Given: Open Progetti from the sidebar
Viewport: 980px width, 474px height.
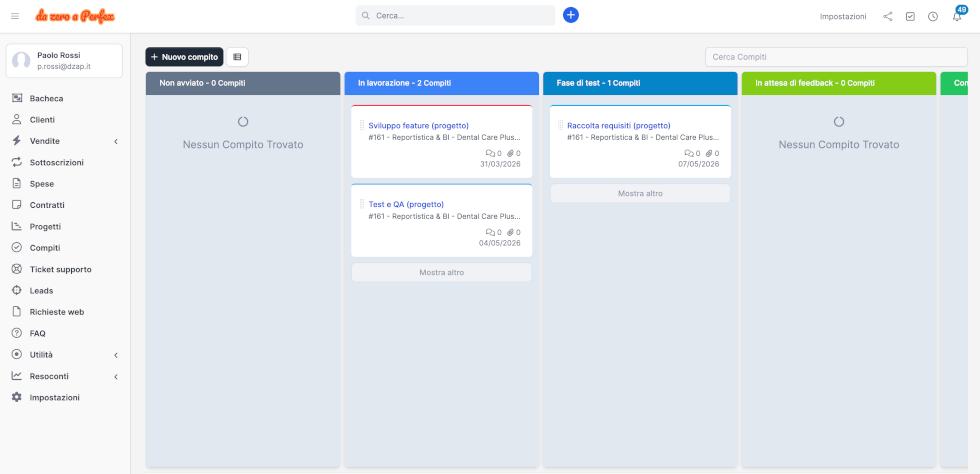Looking at the screenshot, I should (45, 227).
